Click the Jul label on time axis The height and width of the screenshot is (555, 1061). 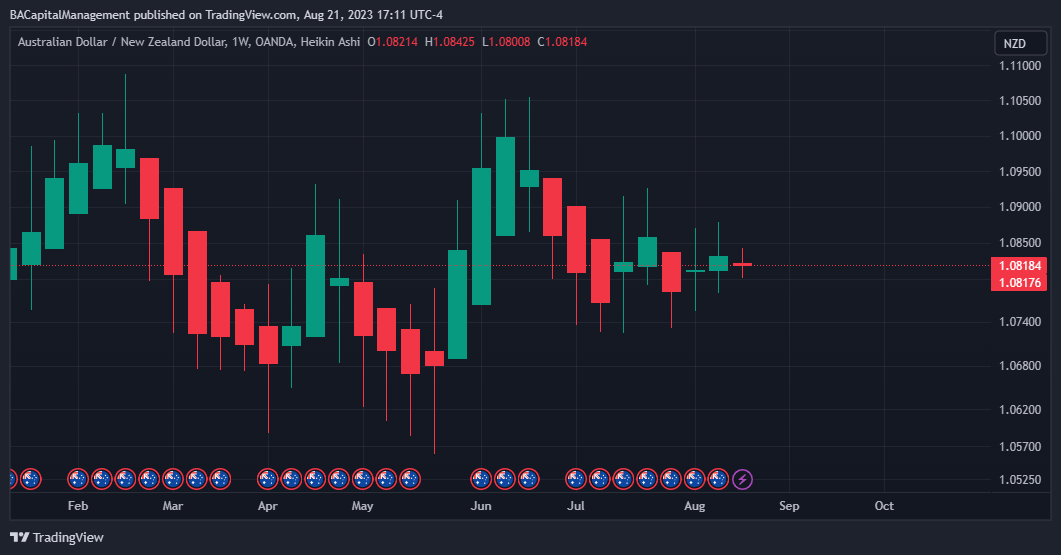pos(576,506)
